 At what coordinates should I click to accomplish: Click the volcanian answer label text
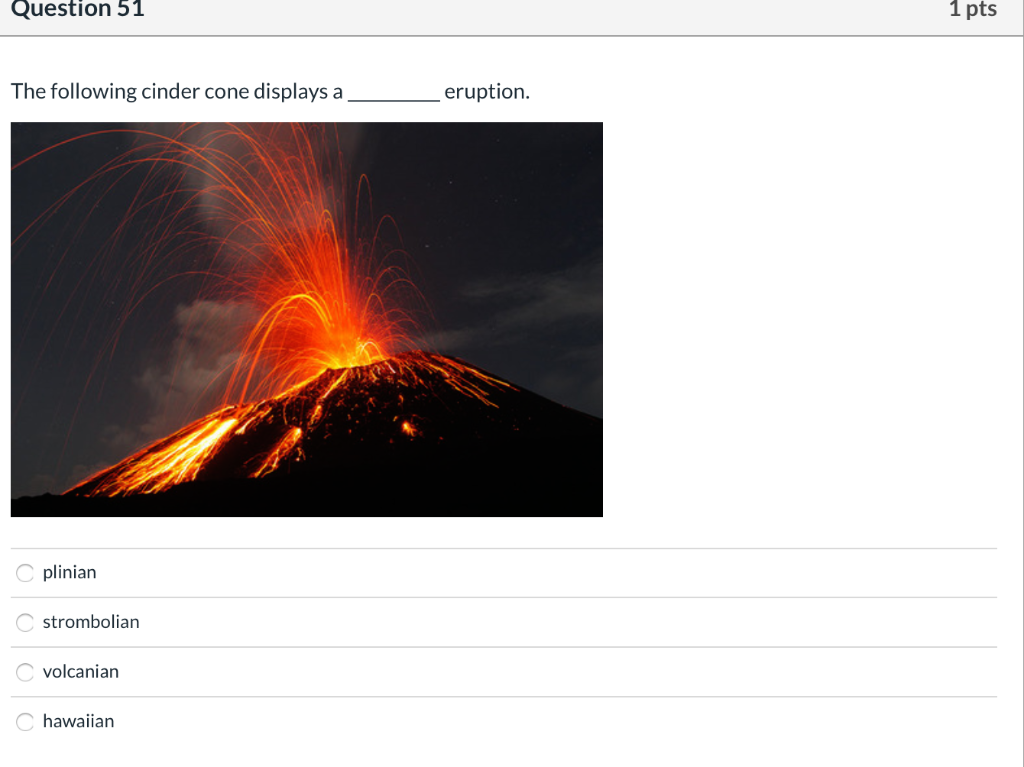coord(80,672)
